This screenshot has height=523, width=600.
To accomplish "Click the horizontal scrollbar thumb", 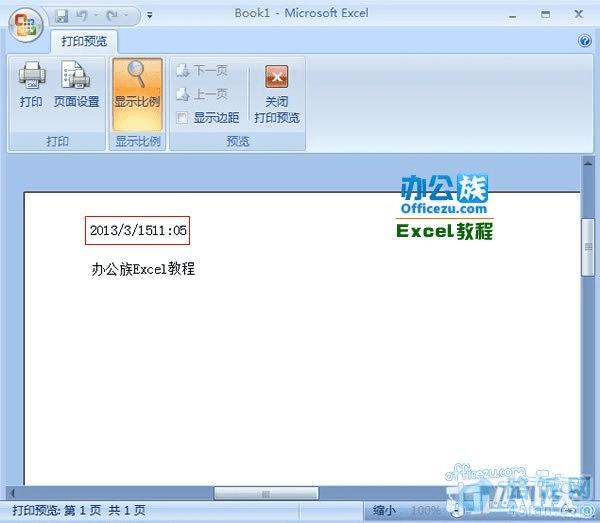I will 266,494.
